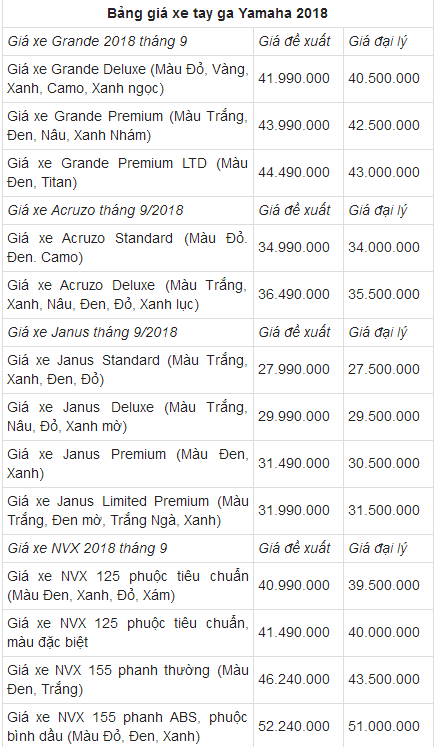This screenshot has width=439, height=747.
Task: Select the Janus Standard row name
Action: (x=128, y=369)
